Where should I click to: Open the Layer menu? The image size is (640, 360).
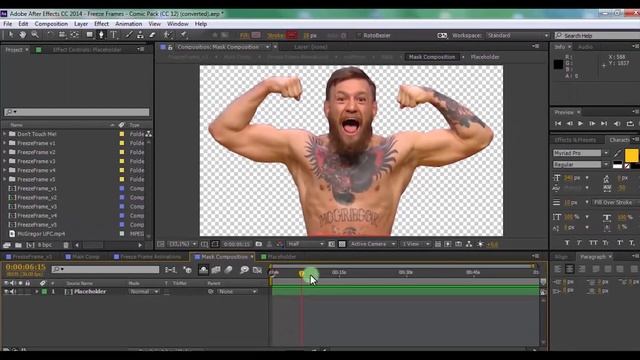(x=81, y=24)
